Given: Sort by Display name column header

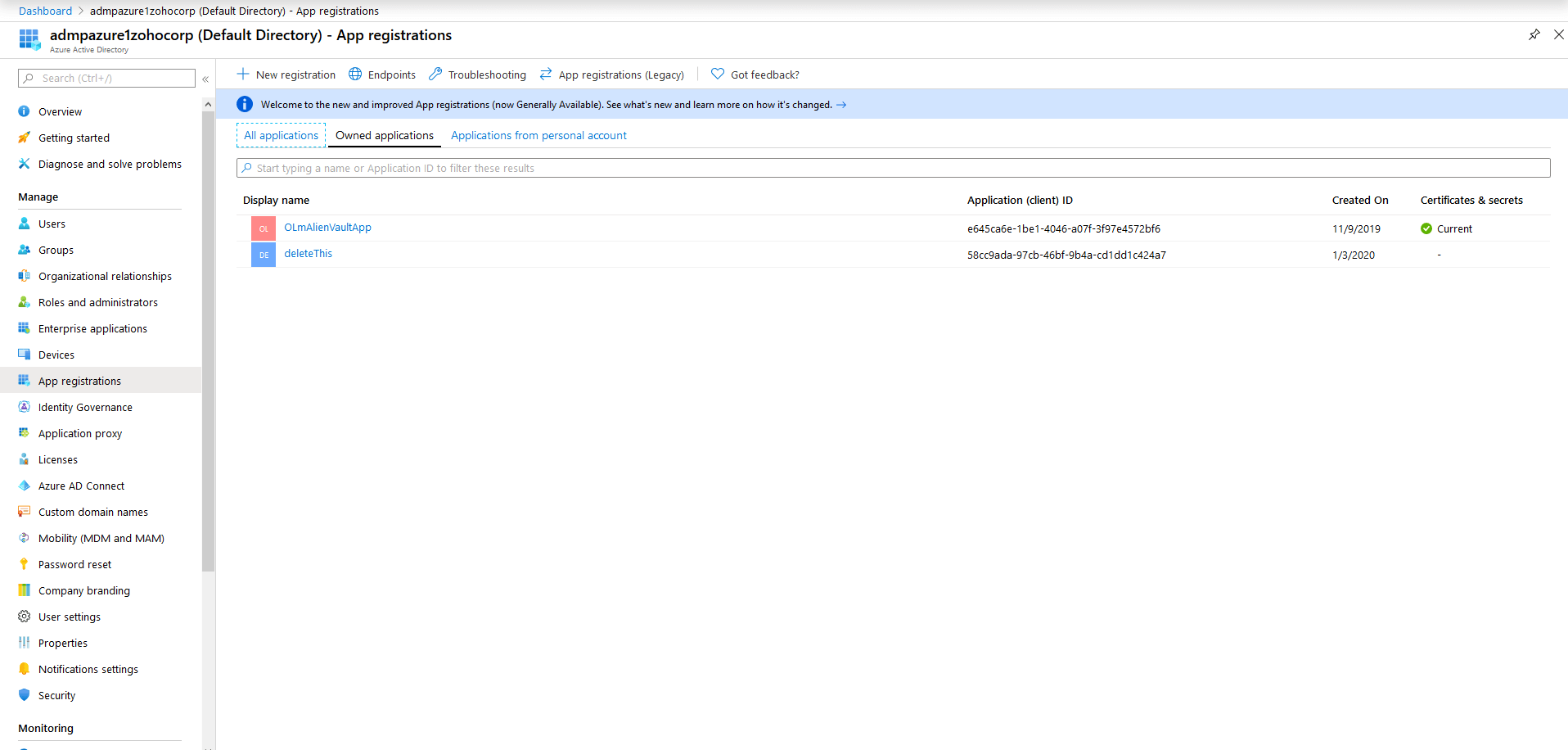Looking at the screenshot, I should click(x=276, y=200).
